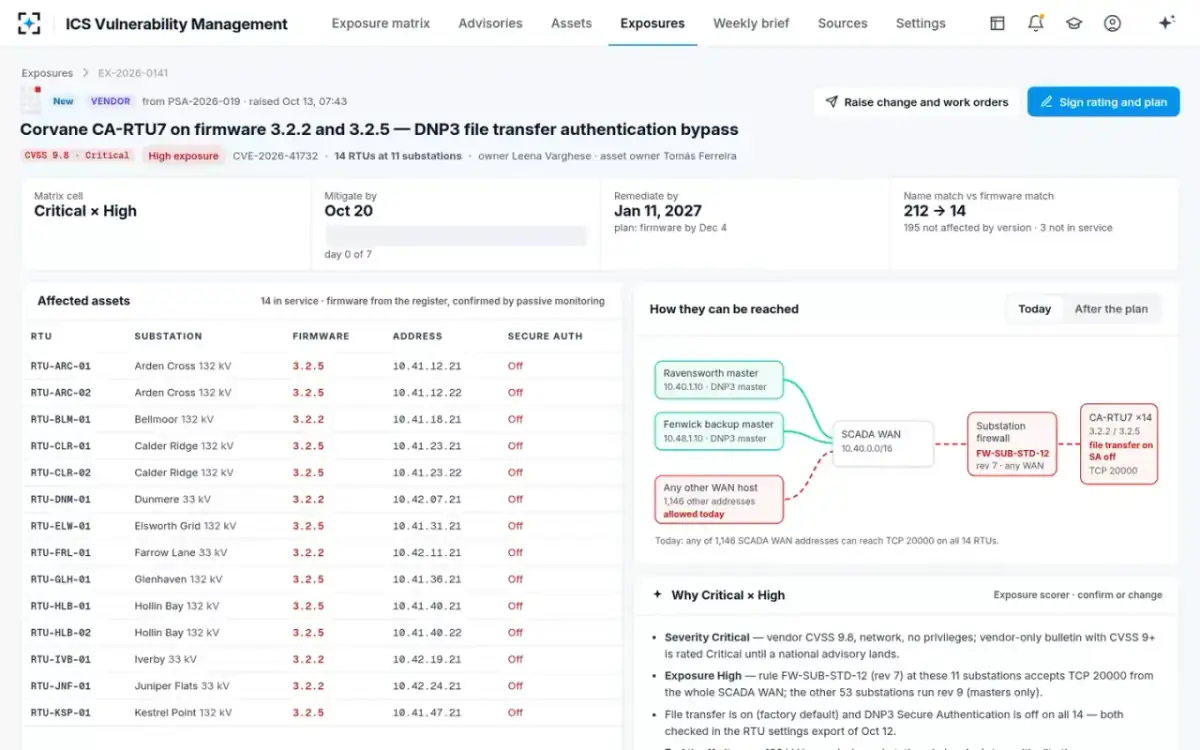Open the RTU-HLB-02 asset
Viewport: 1200px width, 750px height.
pos(322,633)
